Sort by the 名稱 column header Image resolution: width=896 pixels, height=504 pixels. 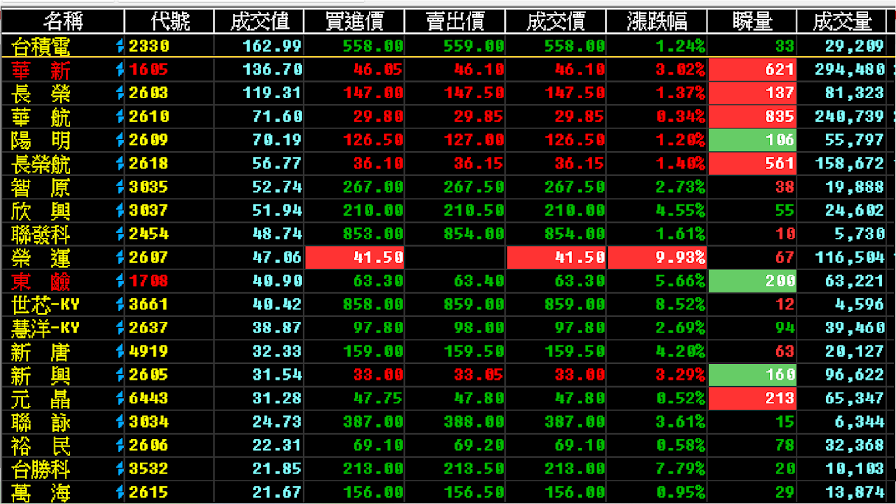click(63, 22)
